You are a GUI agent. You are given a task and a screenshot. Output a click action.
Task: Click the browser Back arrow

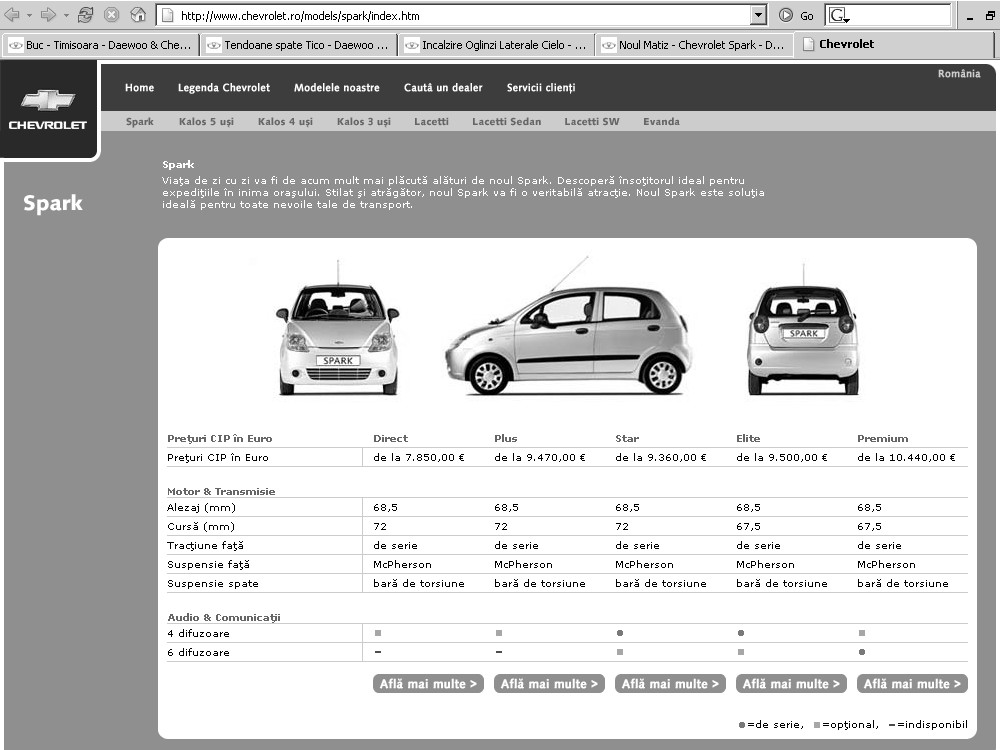tap(12, 15)
